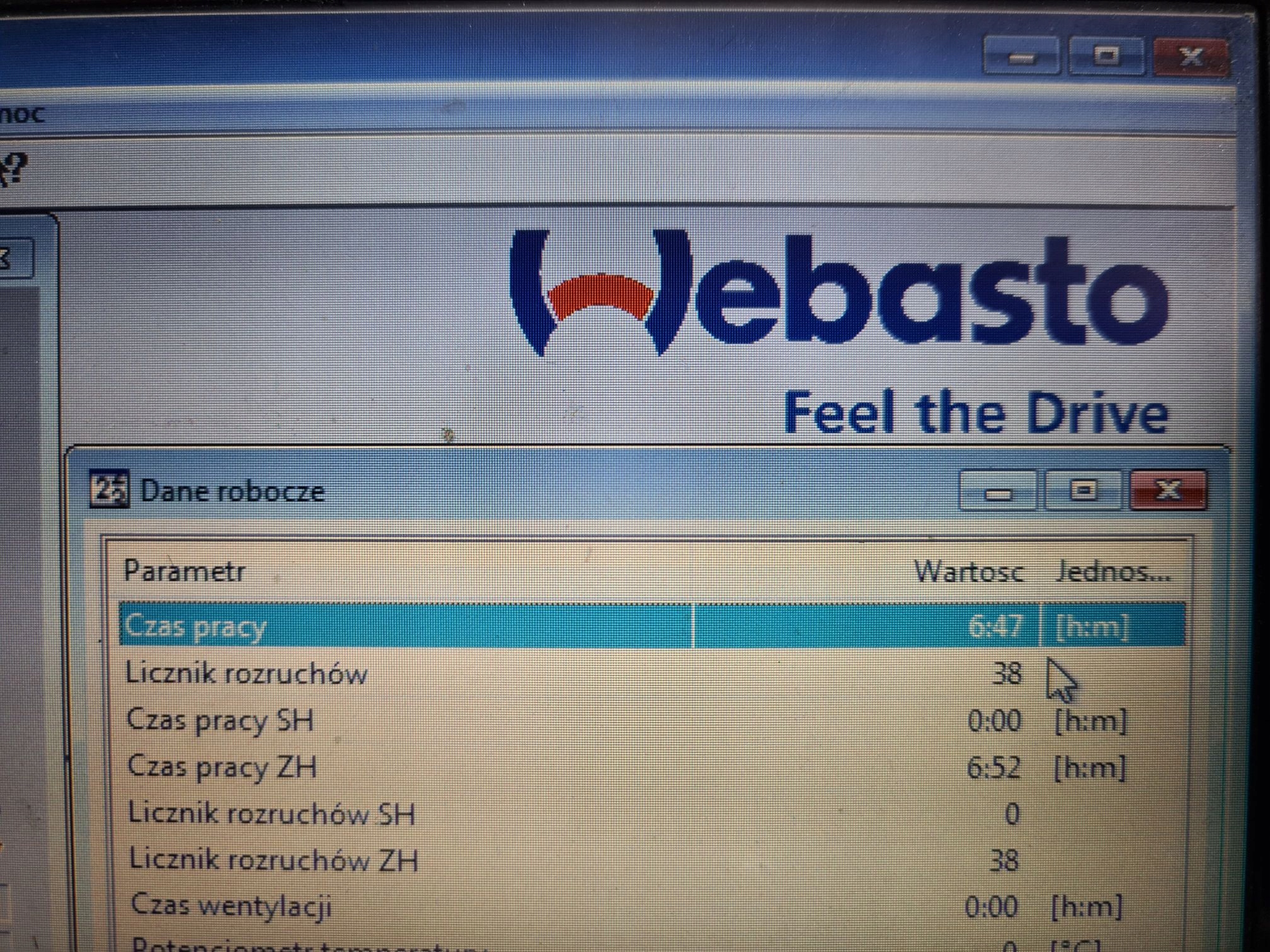
Task: Minimize the Dane robocze window
Action: point(998,490)
